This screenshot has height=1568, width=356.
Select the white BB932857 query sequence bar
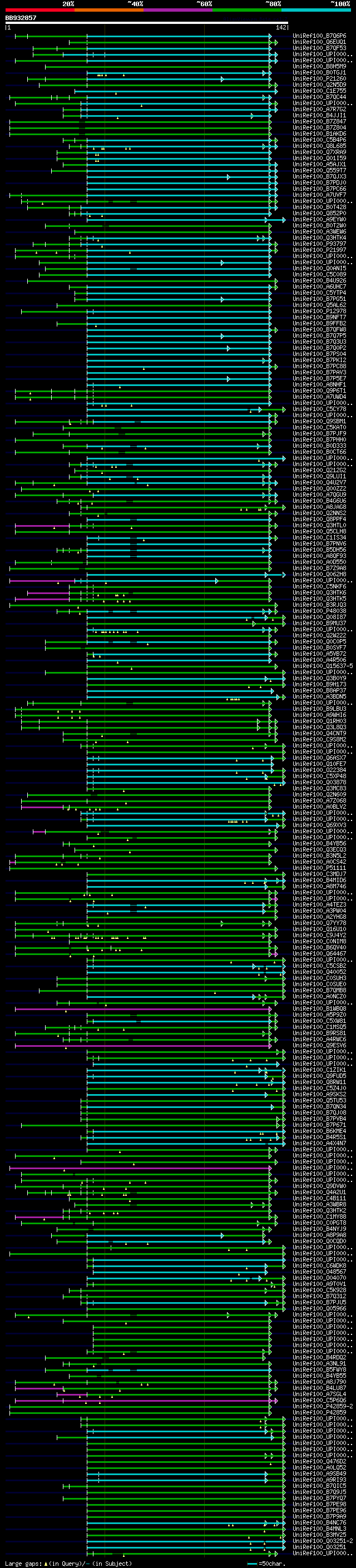[x=147, y=22]
